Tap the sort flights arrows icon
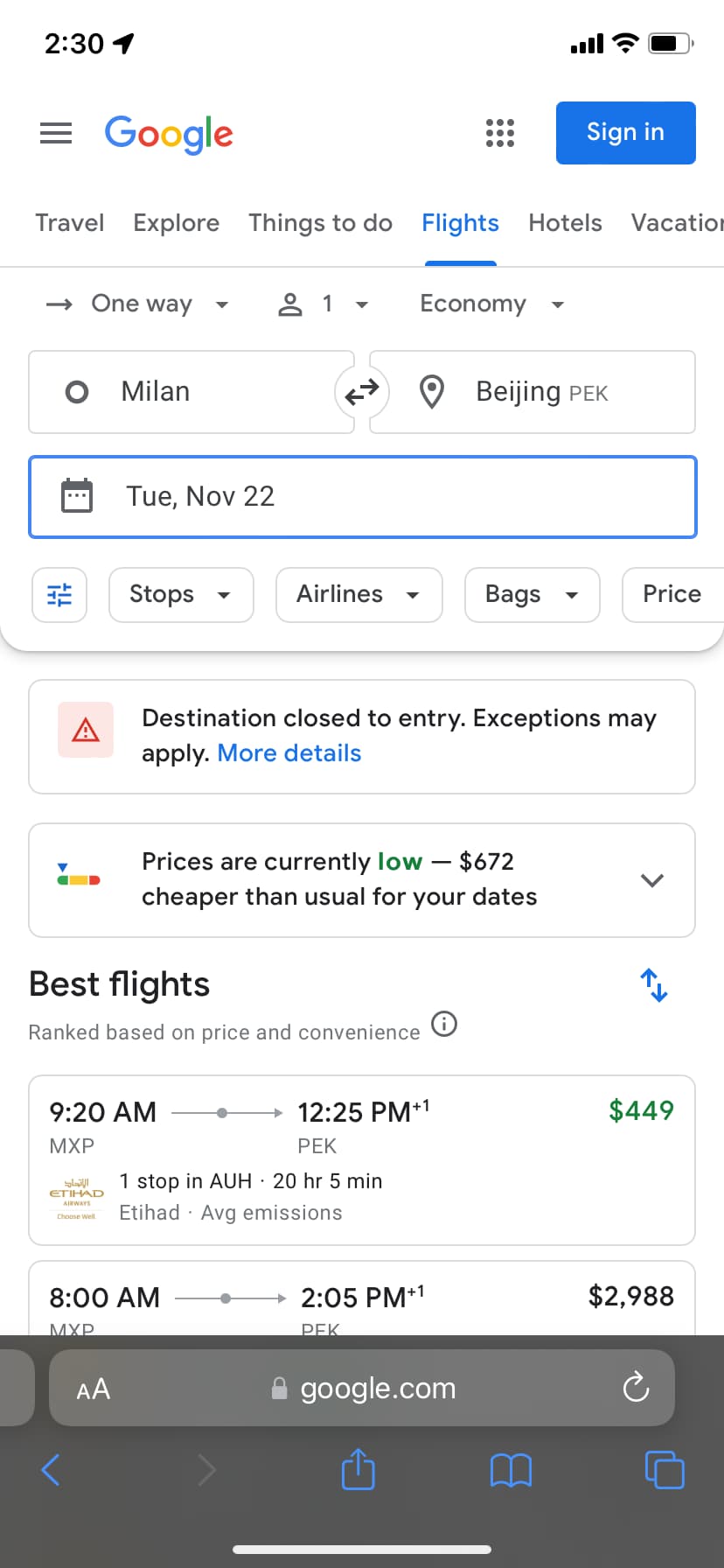Image resolution: width=724 pixels, height=1568 pixels. tap(653, 985)
